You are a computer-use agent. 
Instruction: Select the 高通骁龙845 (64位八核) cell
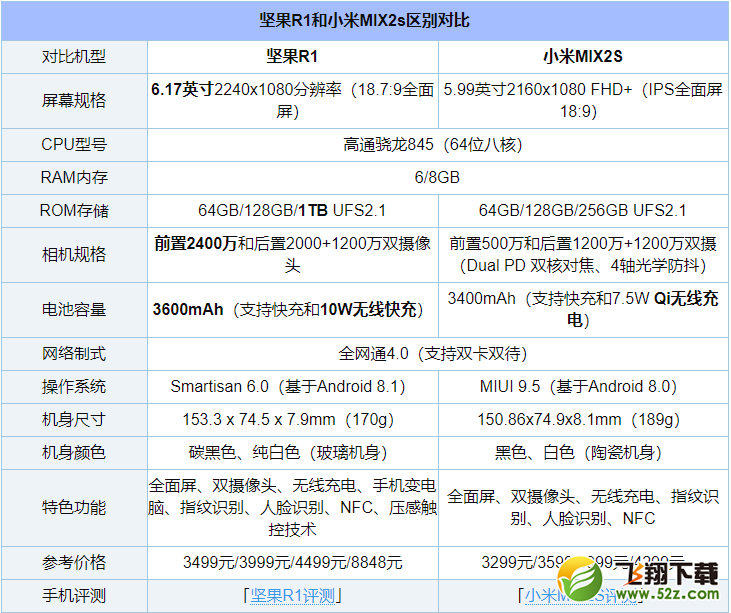pos(437,145)
